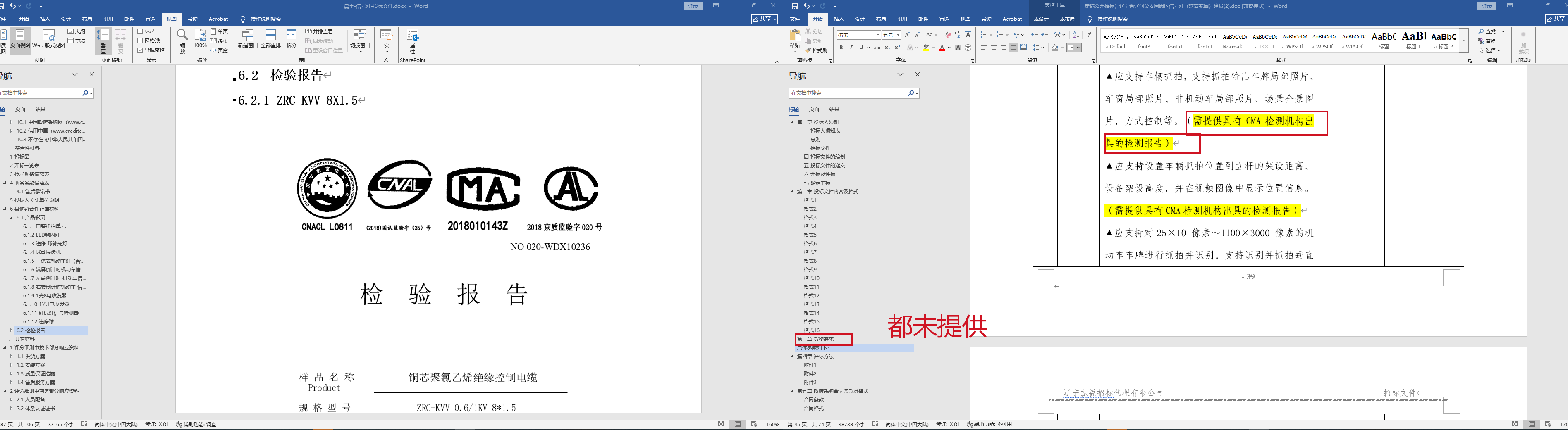Click 共享 (Share) button in left window
The image size is (1568, 430).
765,19
